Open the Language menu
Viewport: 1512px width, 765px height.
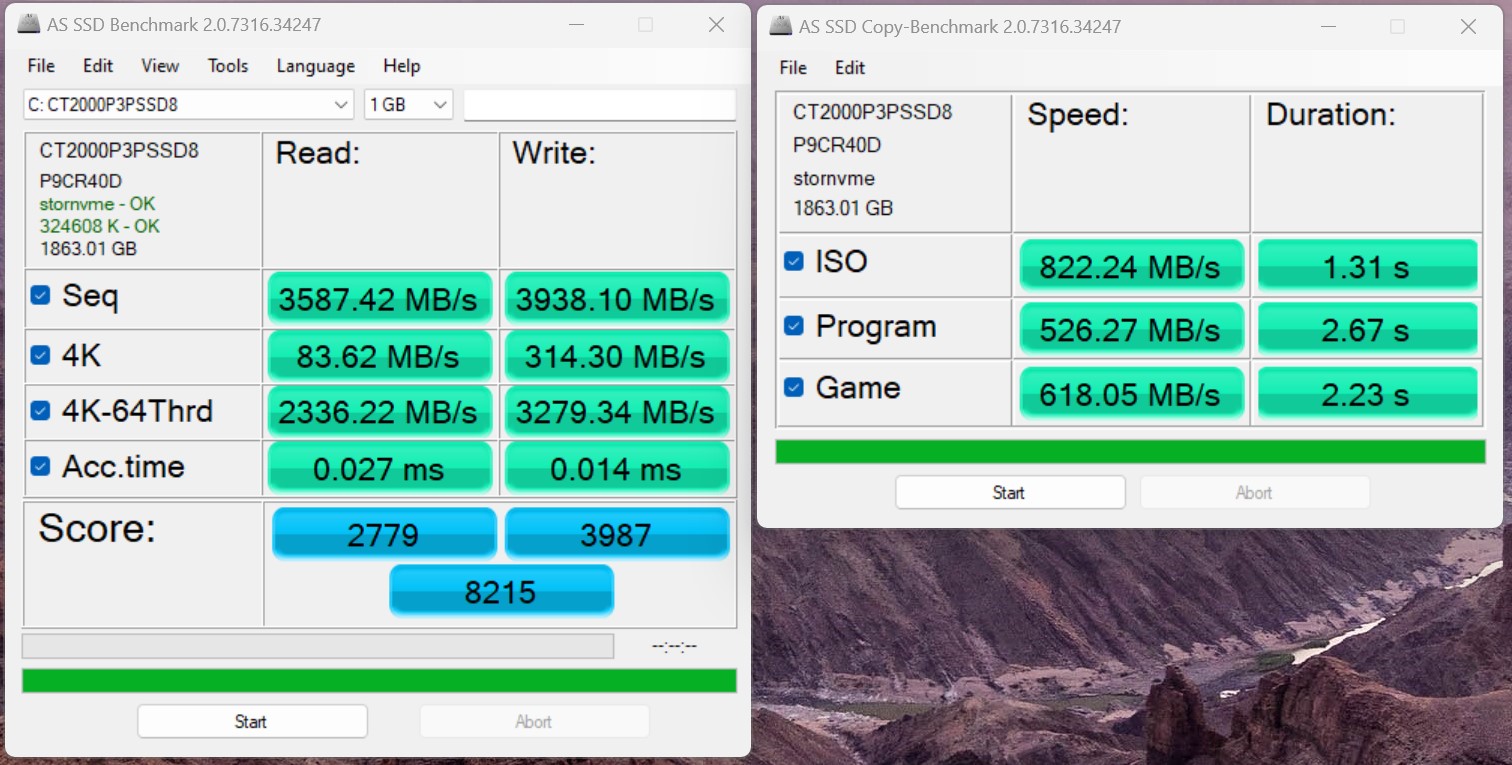point(316,66)
